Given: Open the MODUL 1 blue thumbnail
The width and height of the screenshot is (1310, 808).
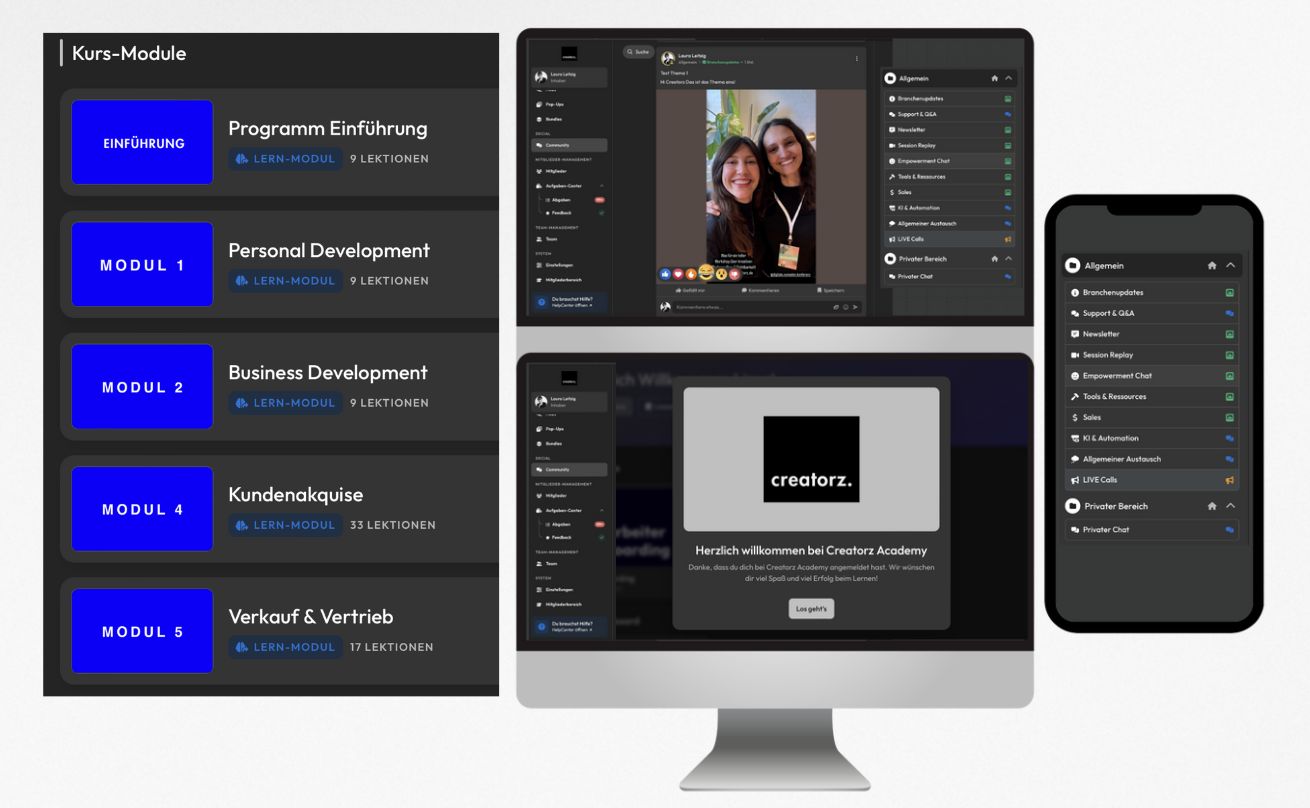Looking at the screenshot, I should coord(142,264).
